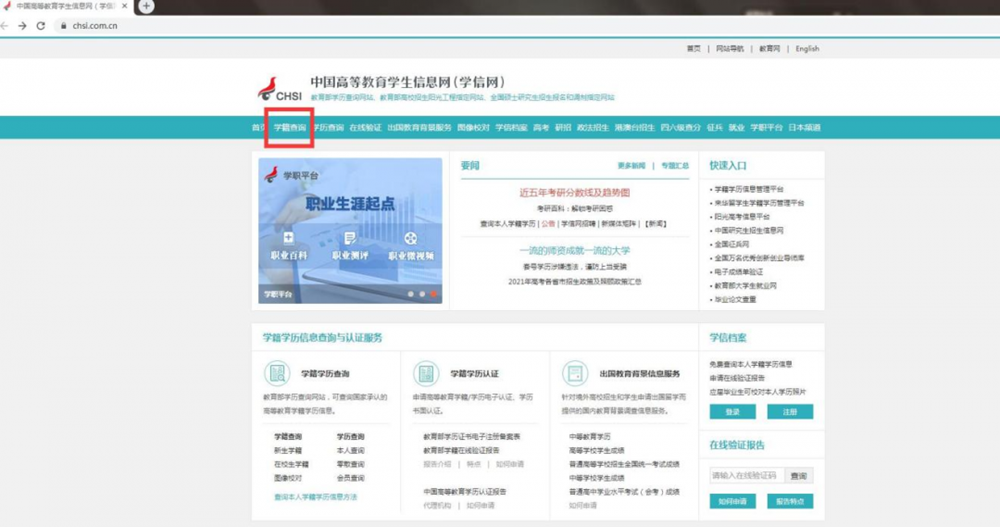Click the 注册 button
Viewport: 1000px width, 527px height.
(x=789, y=411)
